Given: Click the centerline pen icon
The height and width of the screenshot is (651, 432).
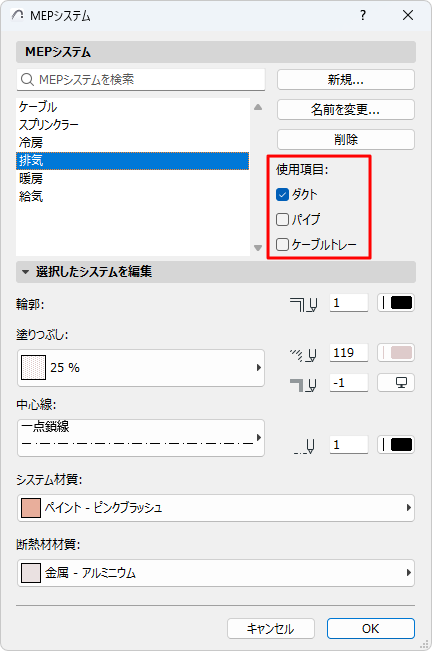Looking at the screenshot, I should coord(305,446).
